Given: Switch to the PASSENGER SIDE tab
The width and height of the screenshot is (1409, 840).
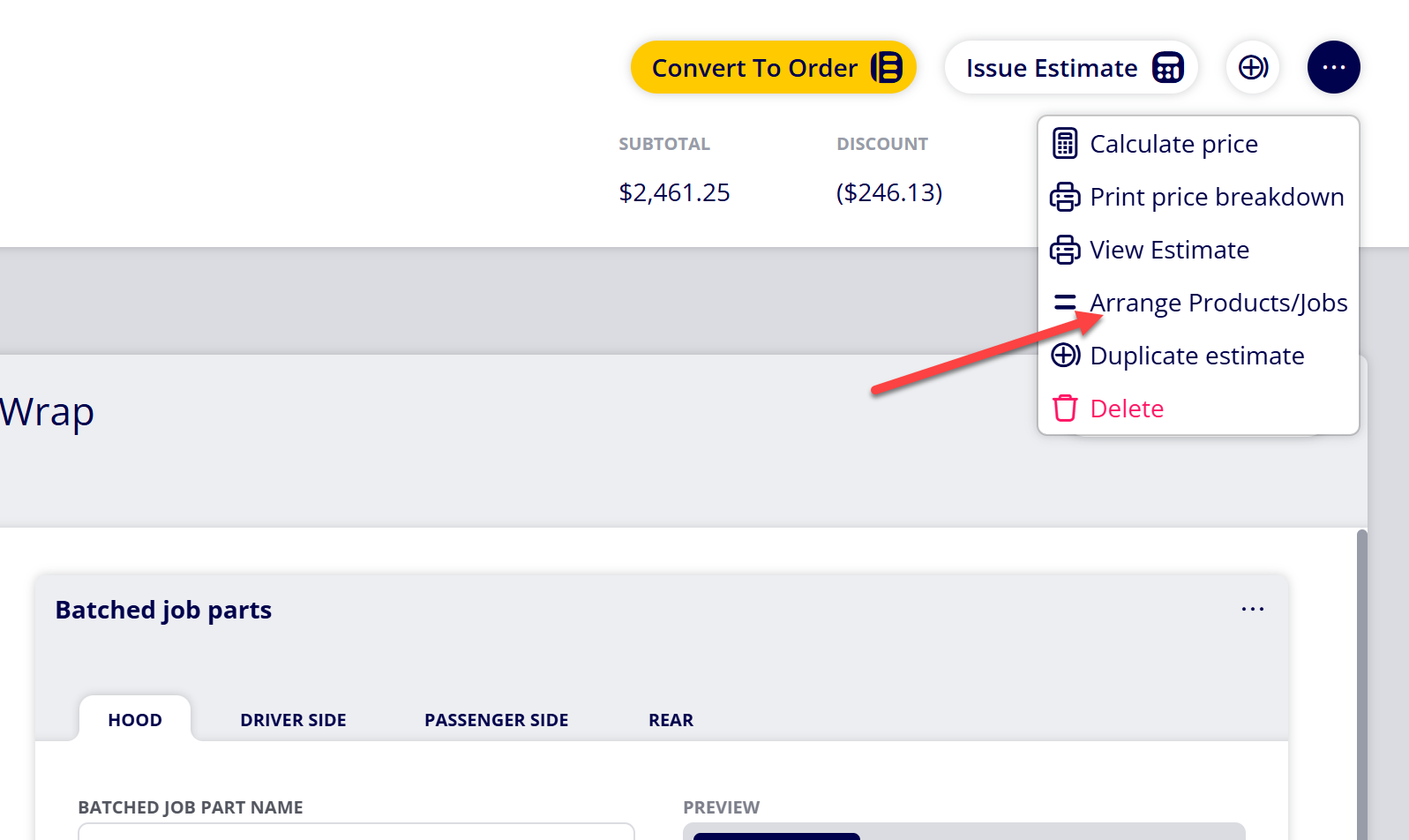Looking at the screenshot, I should coord(496,720).
